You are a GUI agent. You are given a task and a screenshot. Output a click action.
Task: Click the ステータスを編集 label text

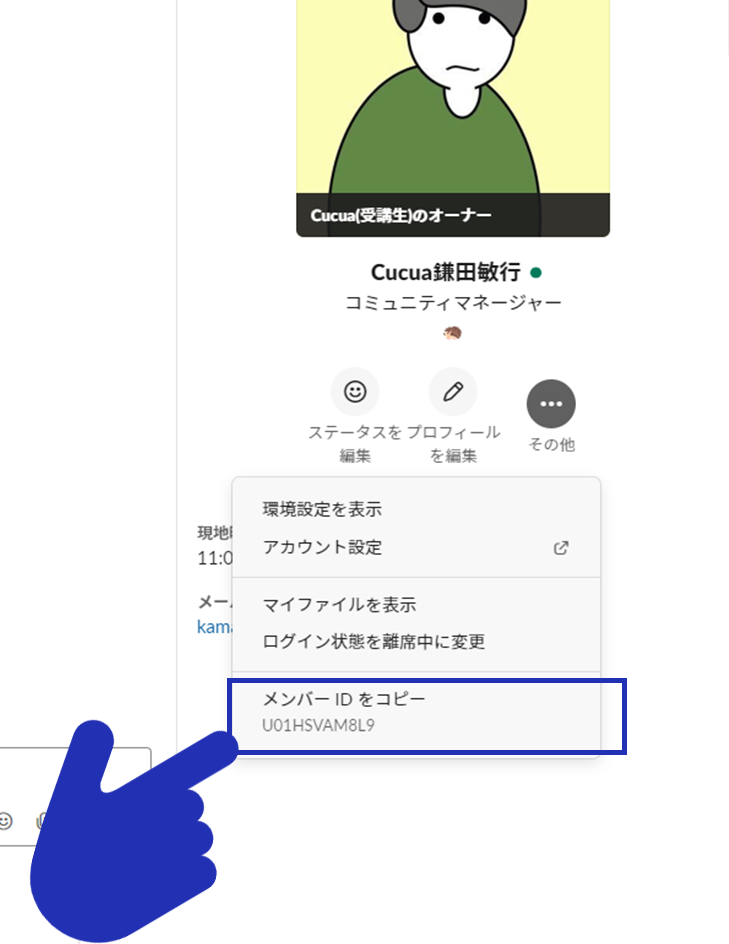355,444
